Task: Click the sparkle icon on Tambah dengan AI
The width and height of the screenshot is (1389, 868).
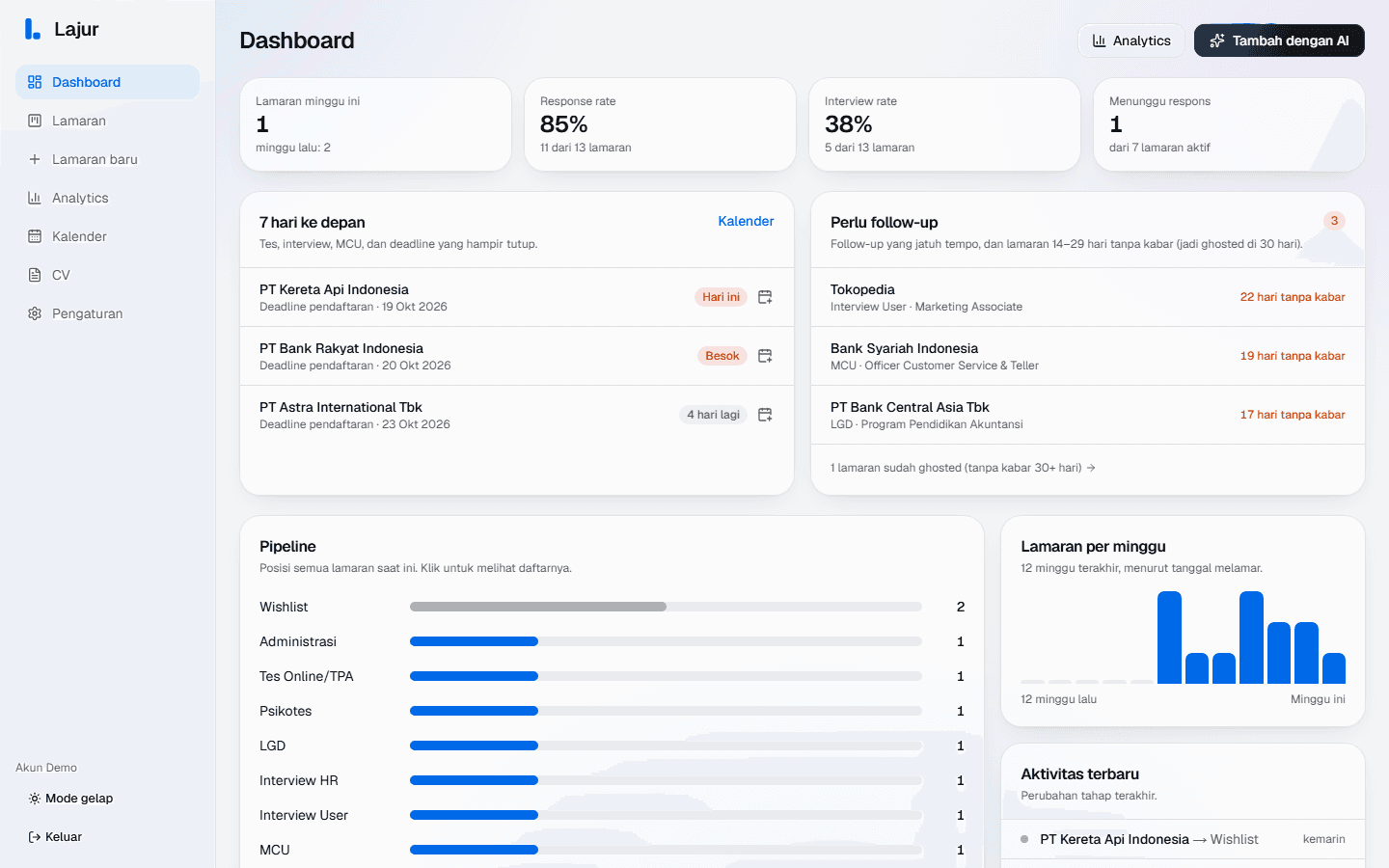Action: [x=1217, y=41]
